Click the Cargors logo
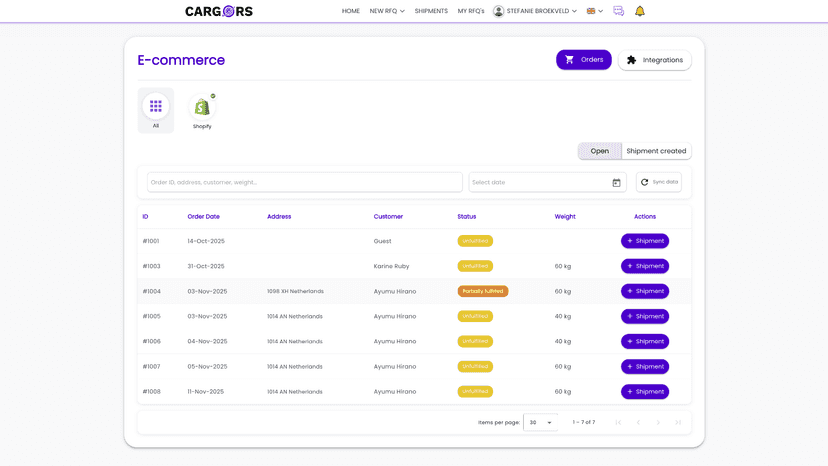 tap(219, 11)
